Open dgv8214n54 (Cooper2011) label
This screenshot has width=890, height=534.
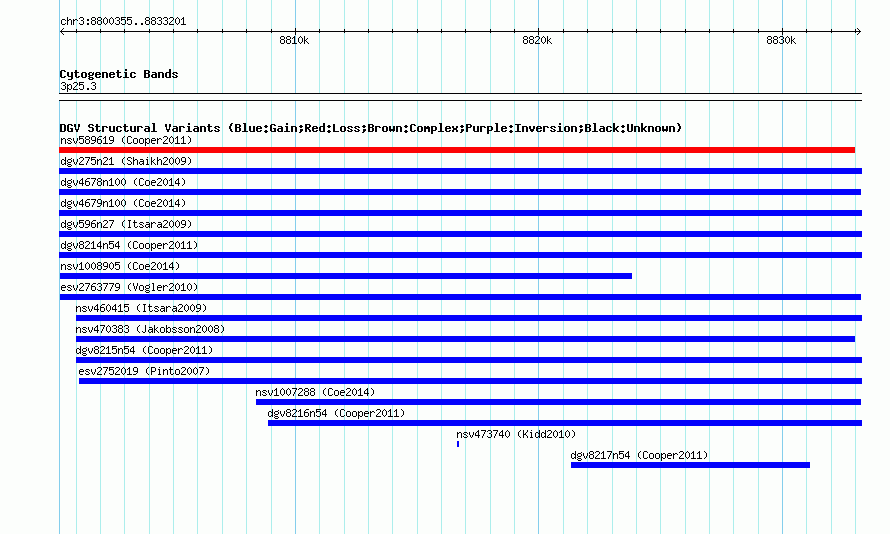[x=129, y=245]
